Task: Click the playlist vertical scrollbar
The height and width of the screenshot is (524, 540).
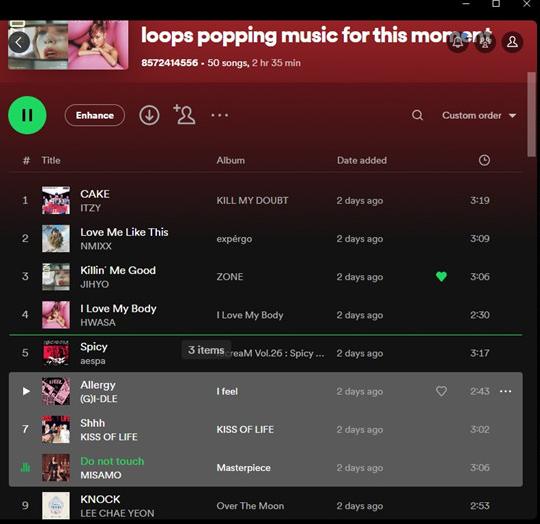Action: 531,115
